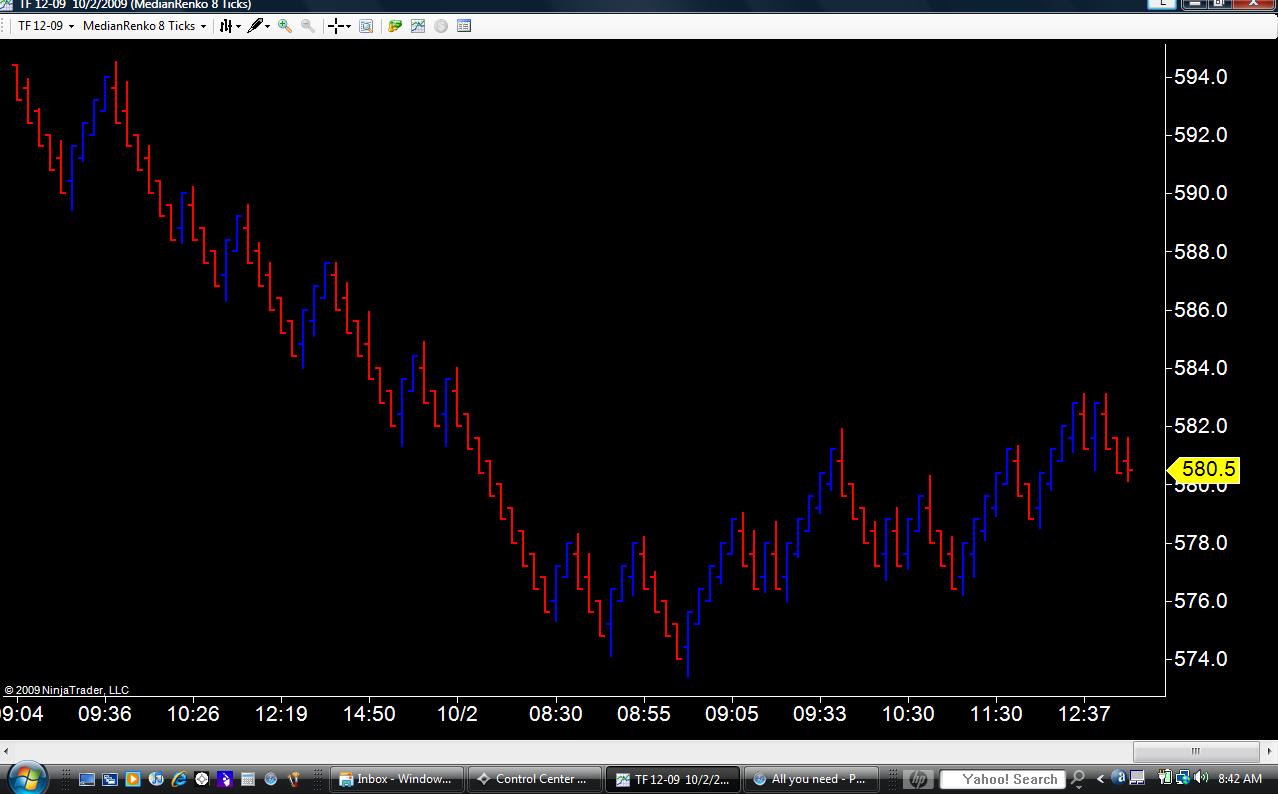Screen dimensions: 1278x794
Task: Click the 574.0 price axis label
Action: 1200,659
